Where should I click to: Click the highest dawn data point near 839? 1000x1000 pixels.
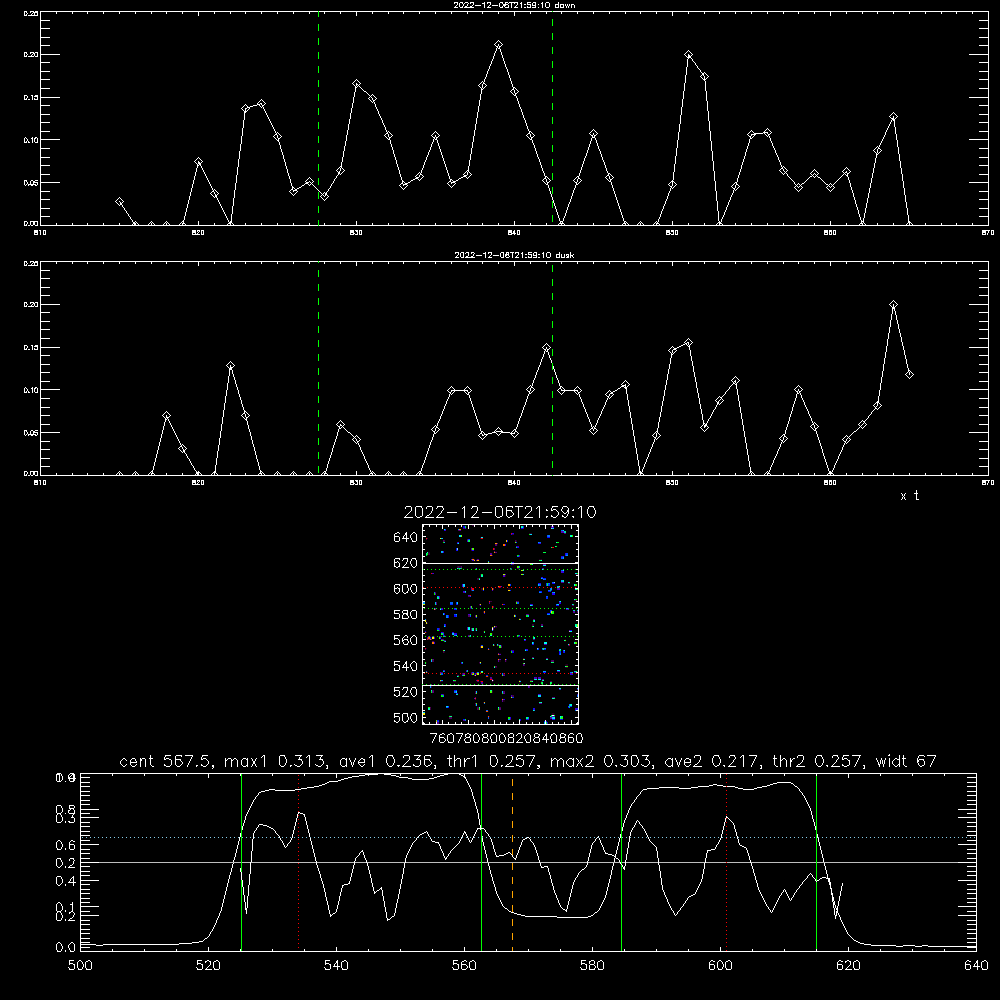coord(499,45)
